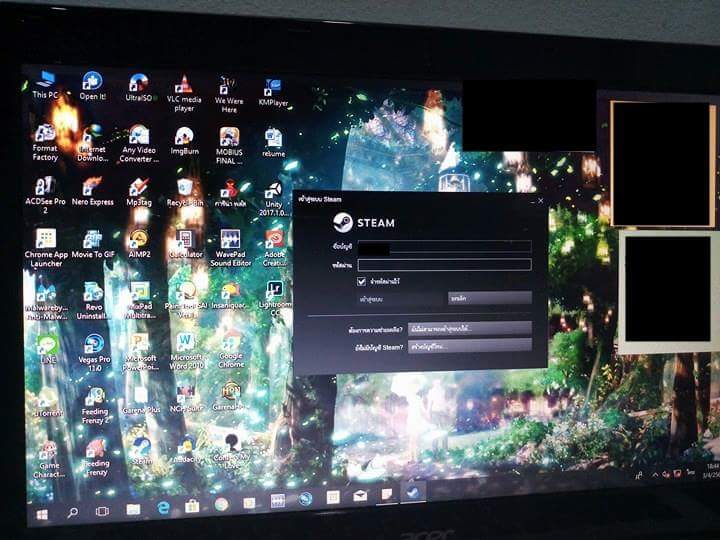Launch the Movie To GIF shortcut

coord(93,245)
